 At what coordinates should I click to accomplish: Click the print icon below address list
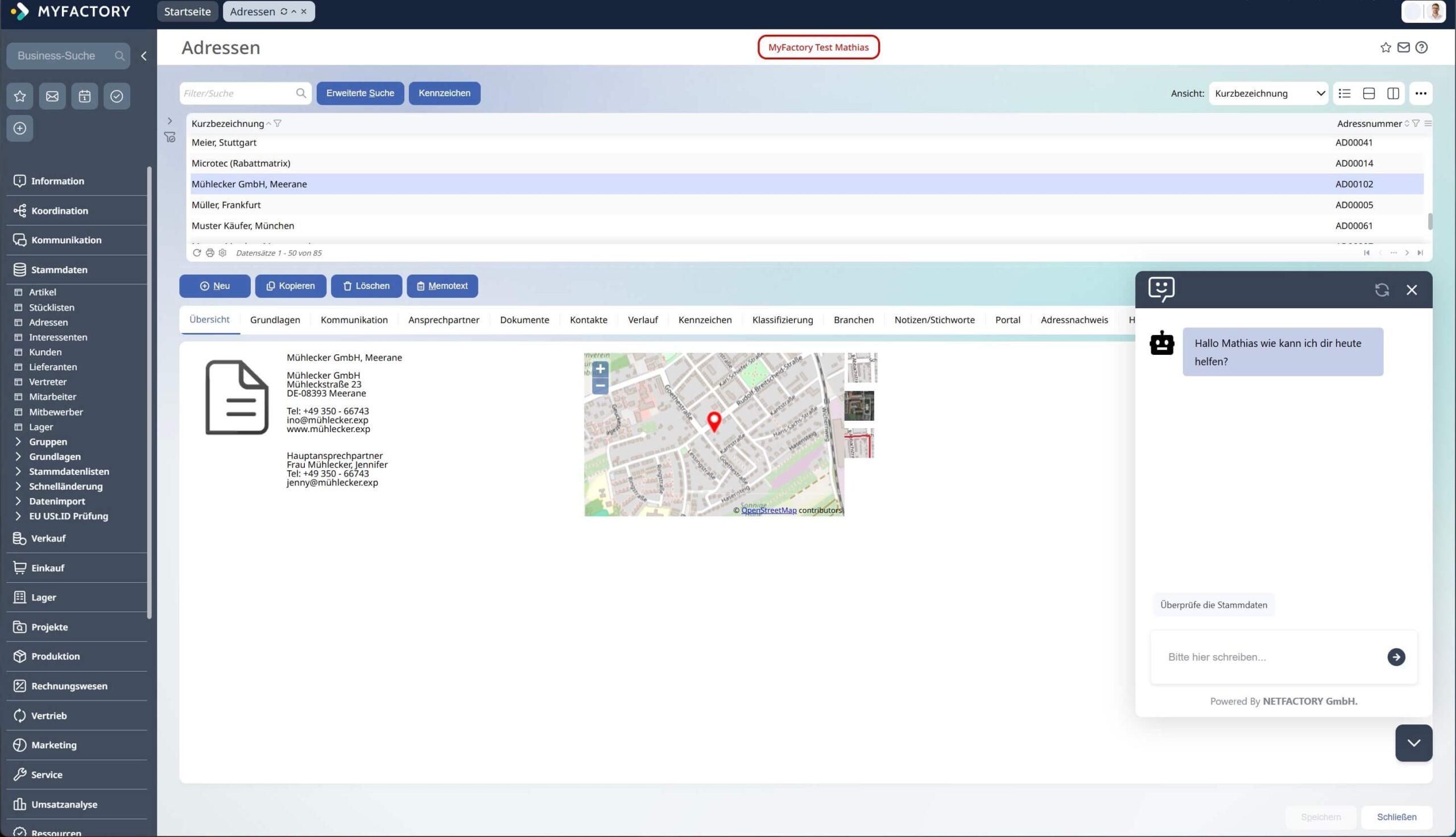210,253
